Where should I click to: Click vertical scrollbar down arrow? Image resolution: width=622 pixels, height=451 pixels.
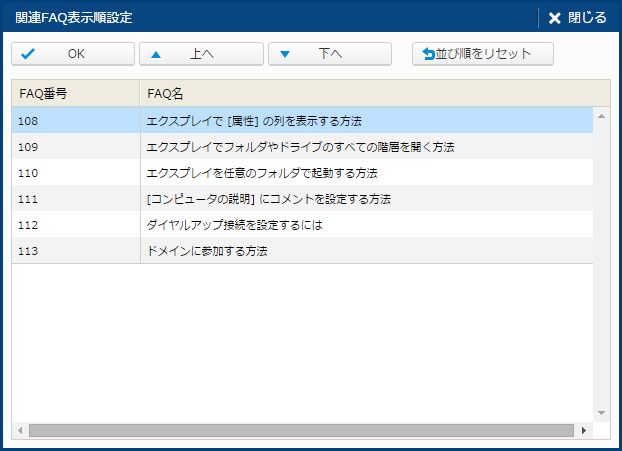601,412
